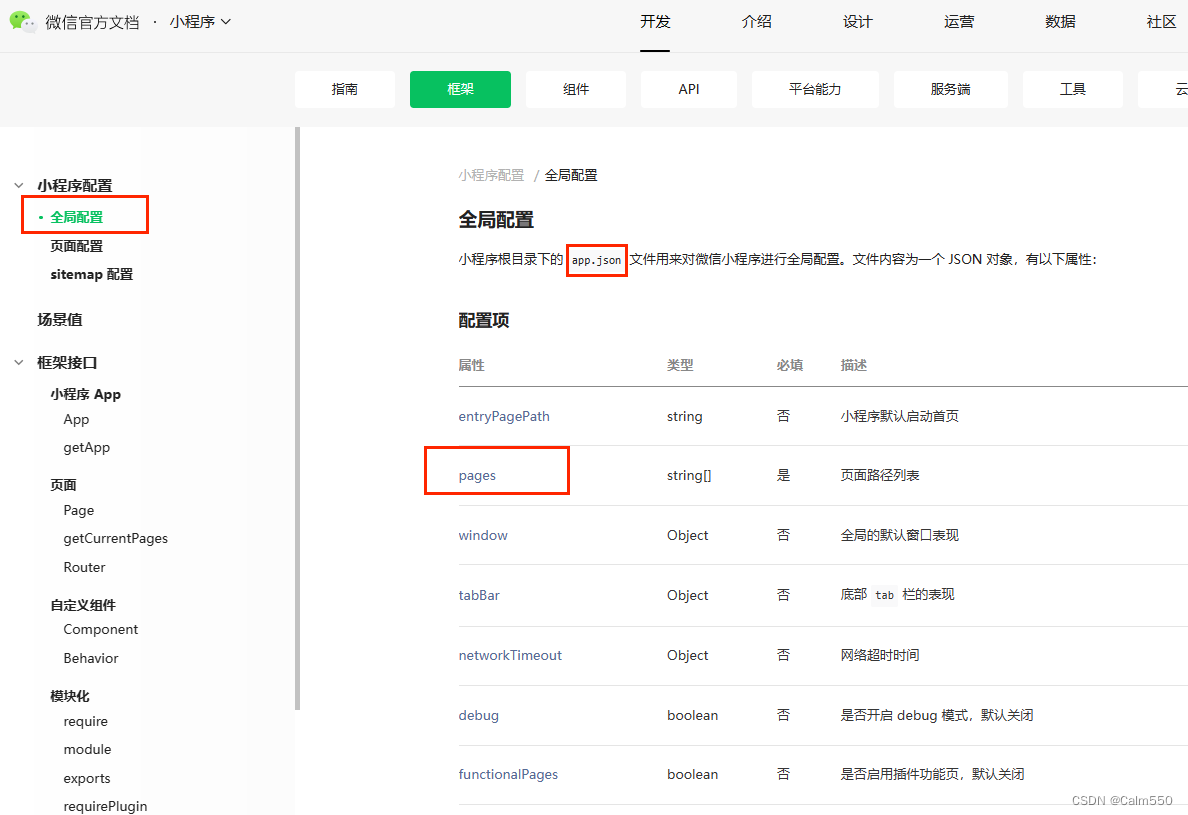Click the WeChat logo icon
Screen dimensions: 1188x815
pos(23,22)
